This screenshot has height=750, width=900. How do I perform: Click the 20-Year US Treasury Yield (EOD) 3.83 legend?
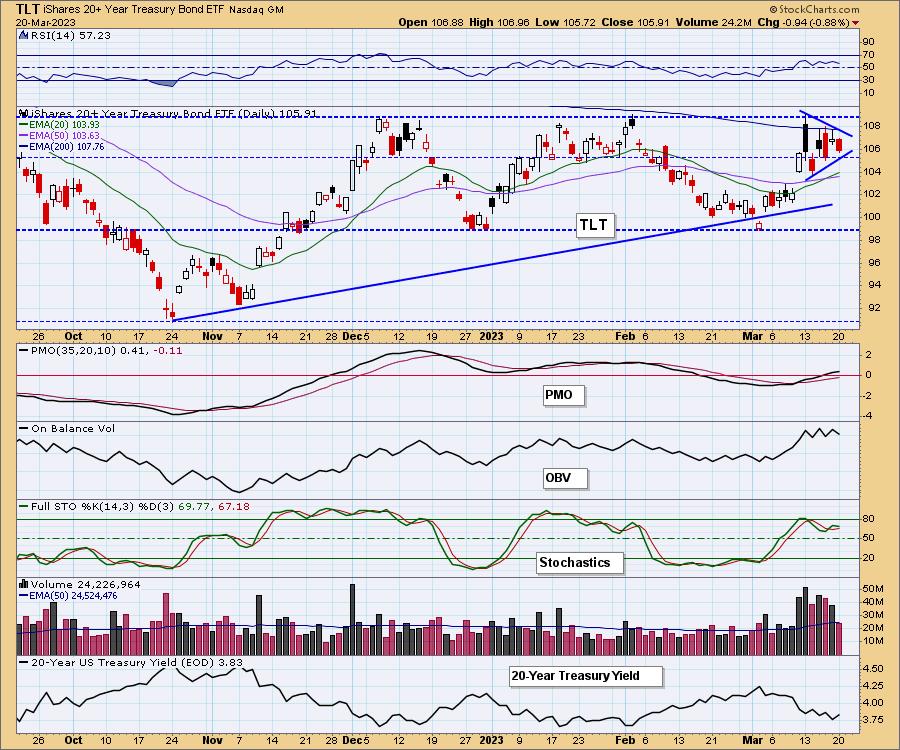tap(131, 662)
